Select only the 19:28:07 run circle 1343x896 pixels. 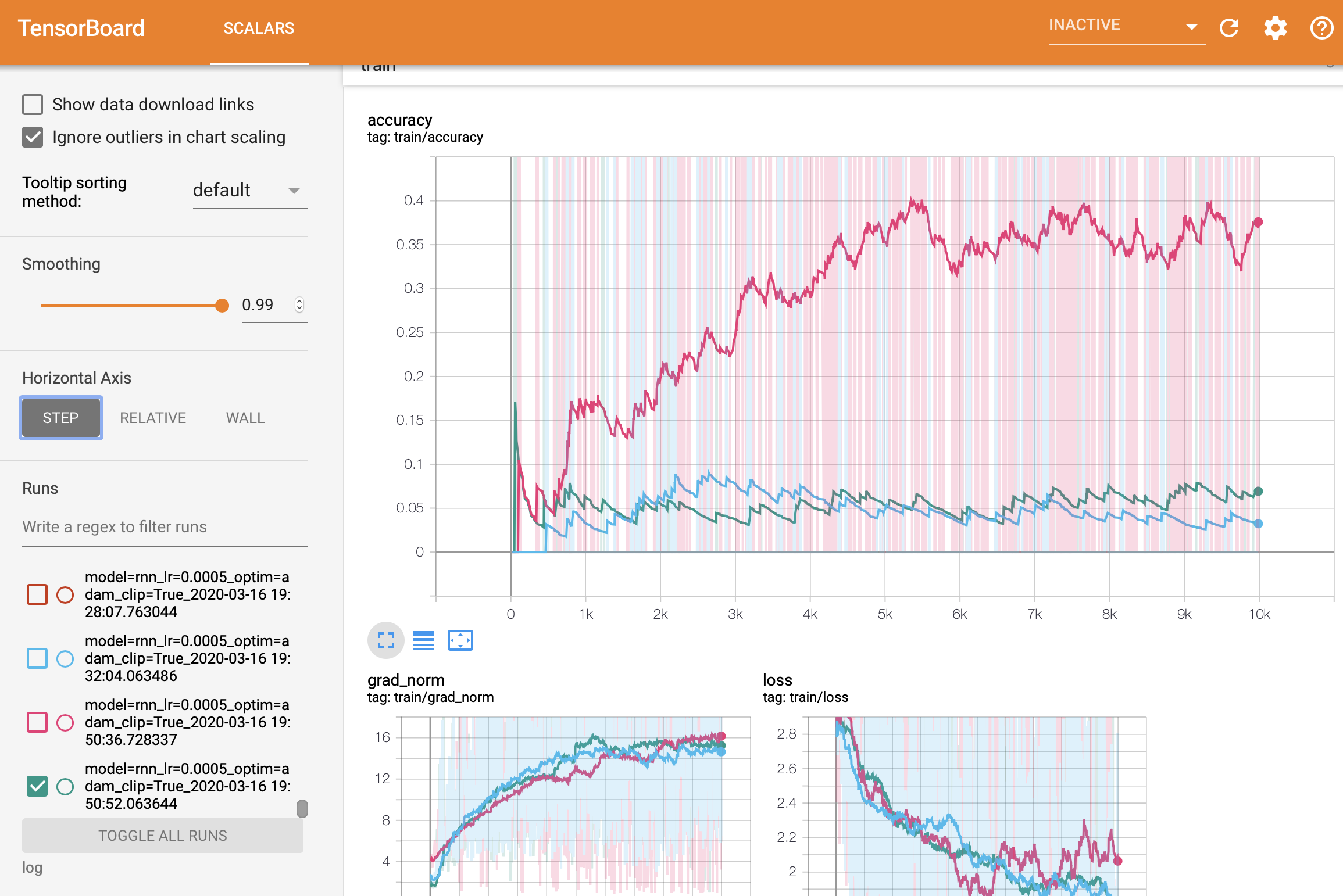pyautogui.click(x=65, y=594)
